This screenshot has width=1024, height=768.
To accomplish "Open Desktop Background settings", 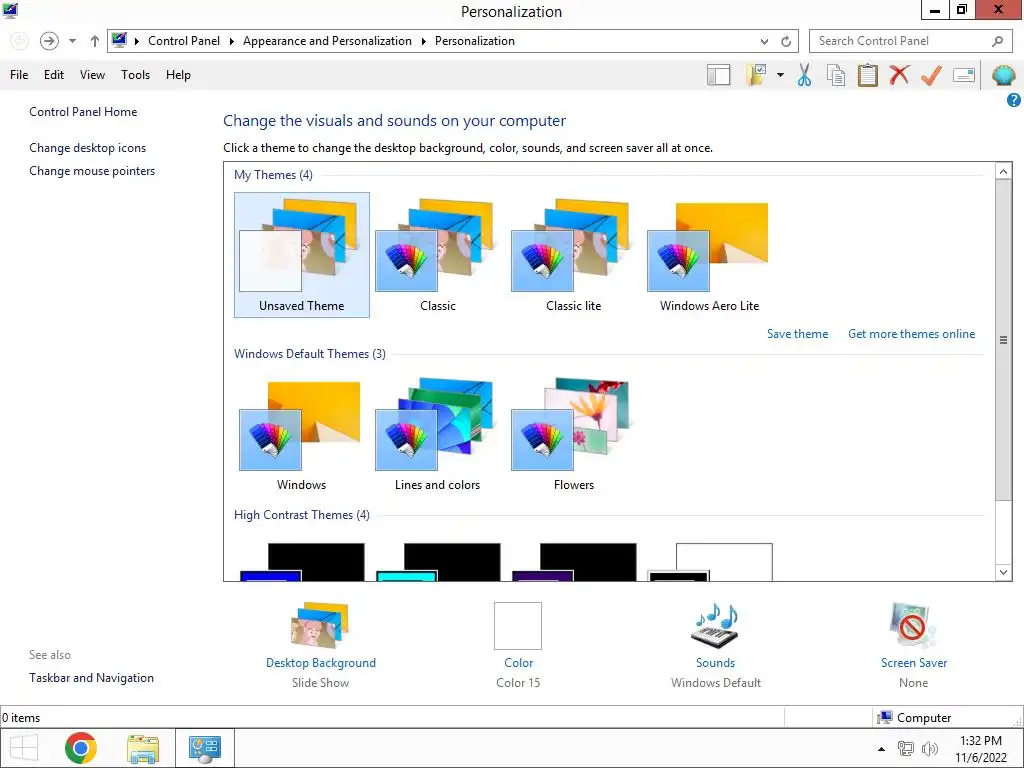I will tap(320, 626).
